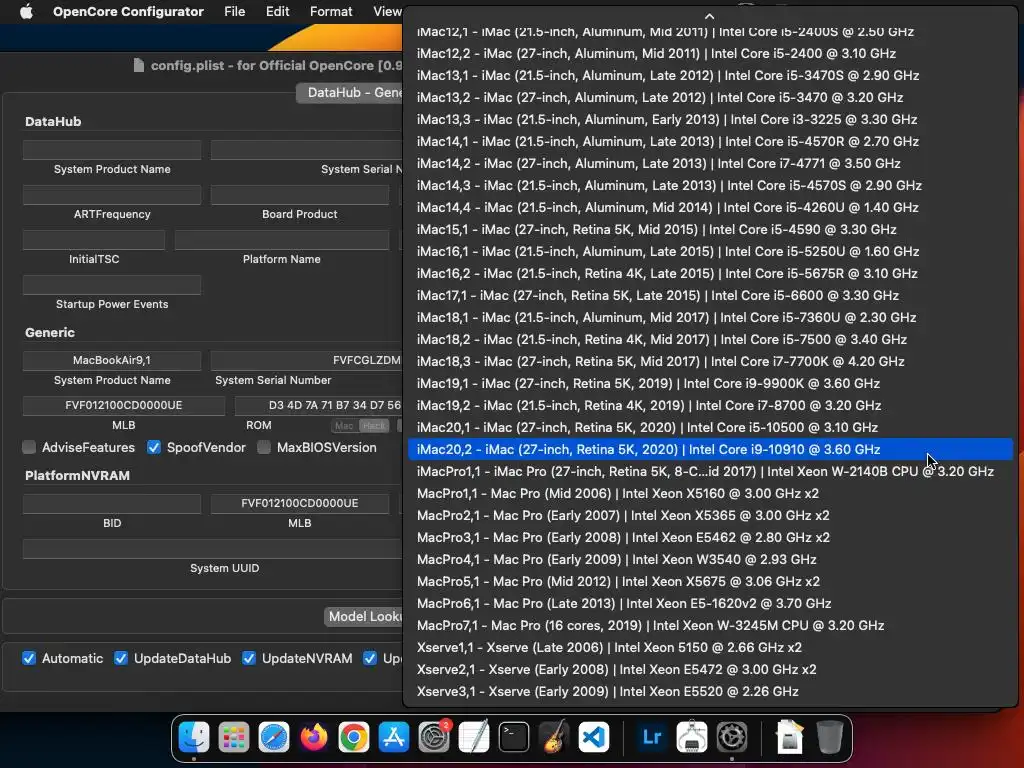Open Google Chrome in the dock
This screenshot has height=768, width=1024.
(x=354, y=737)
